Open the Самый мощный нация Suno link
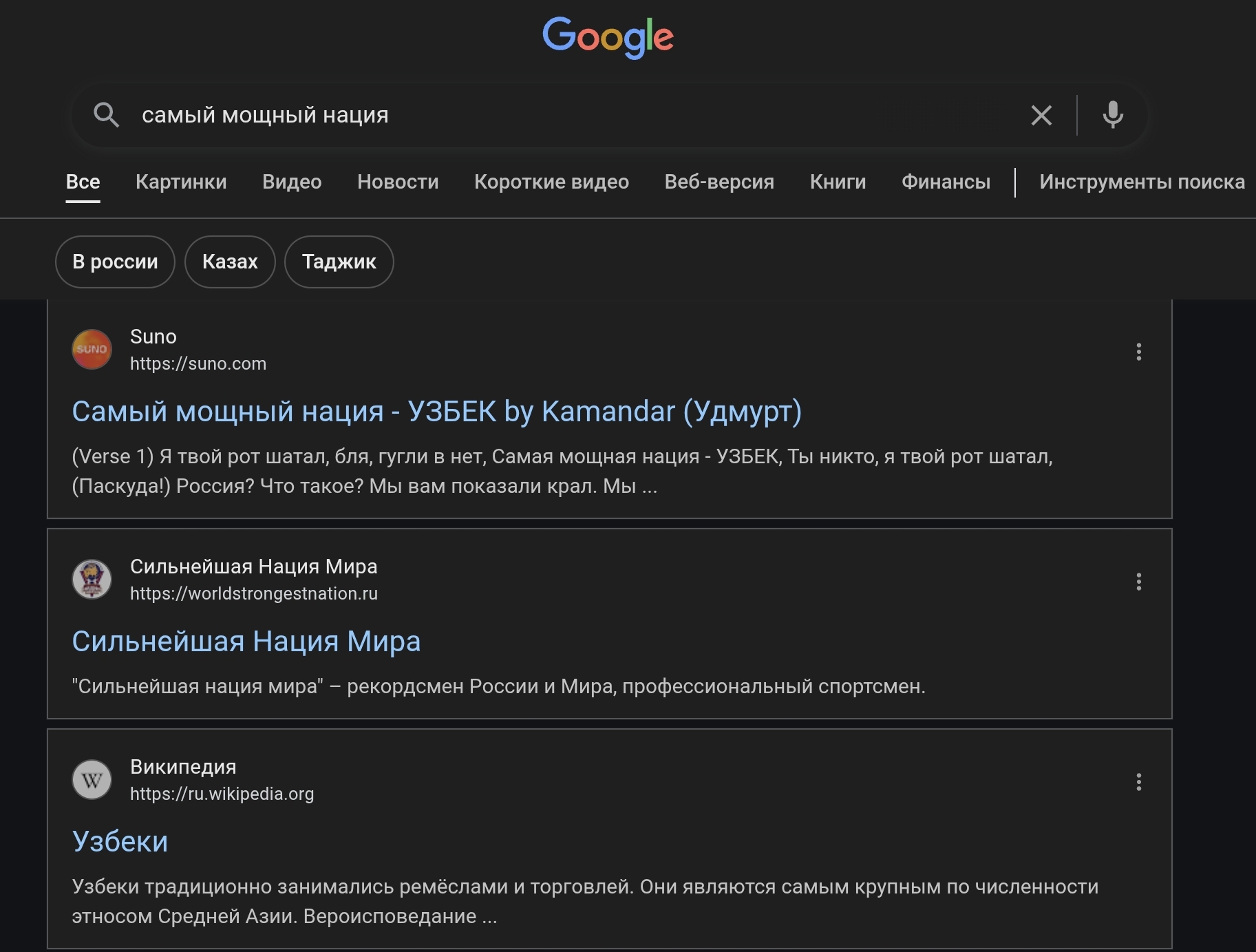The width and height of the screenshot is (1256, 952). click(436, 412)
